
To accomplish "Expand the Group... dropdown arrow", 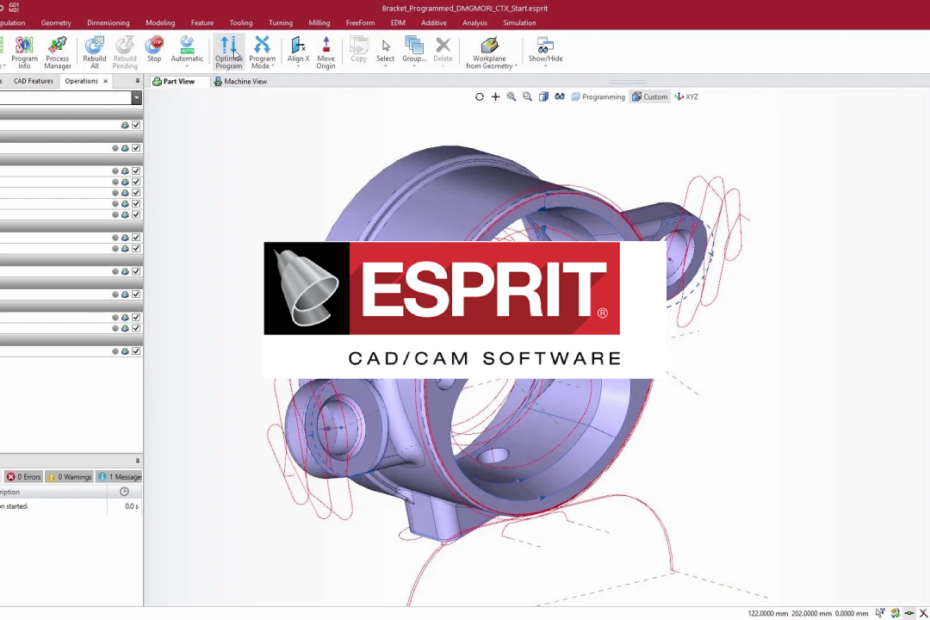I will [x=414, y=66].
